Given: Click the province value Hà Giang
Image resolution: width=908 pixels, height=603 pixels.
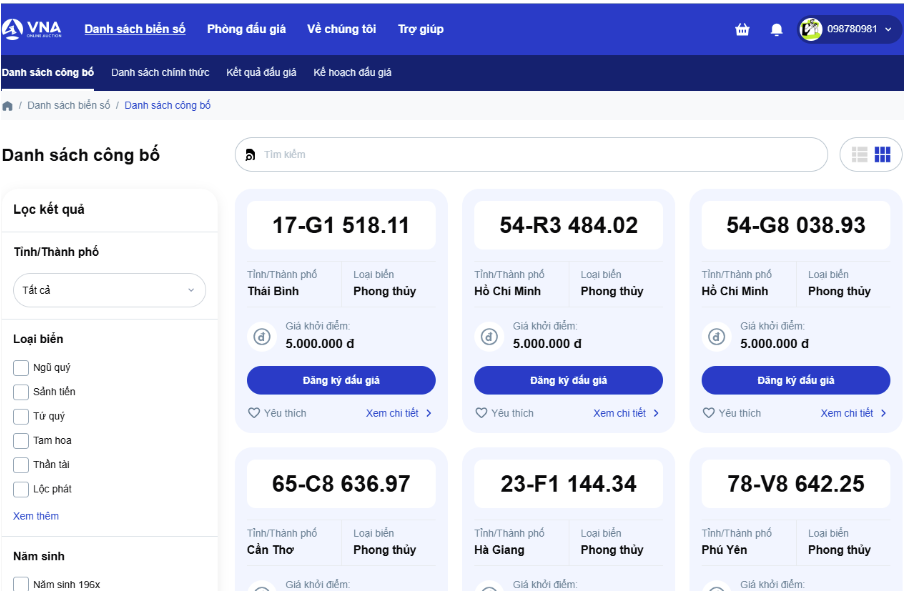Looking at the screenshot, I should 499,550.
